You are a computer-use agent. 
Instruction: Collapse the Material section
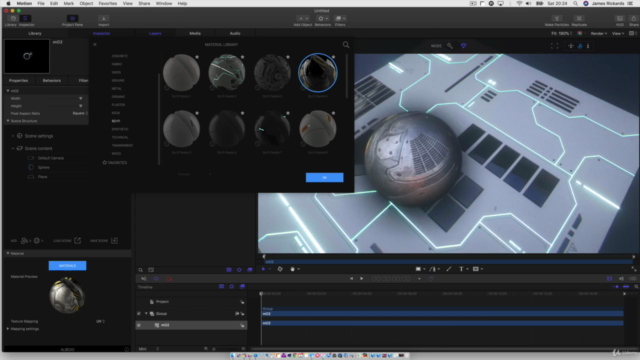8,253
